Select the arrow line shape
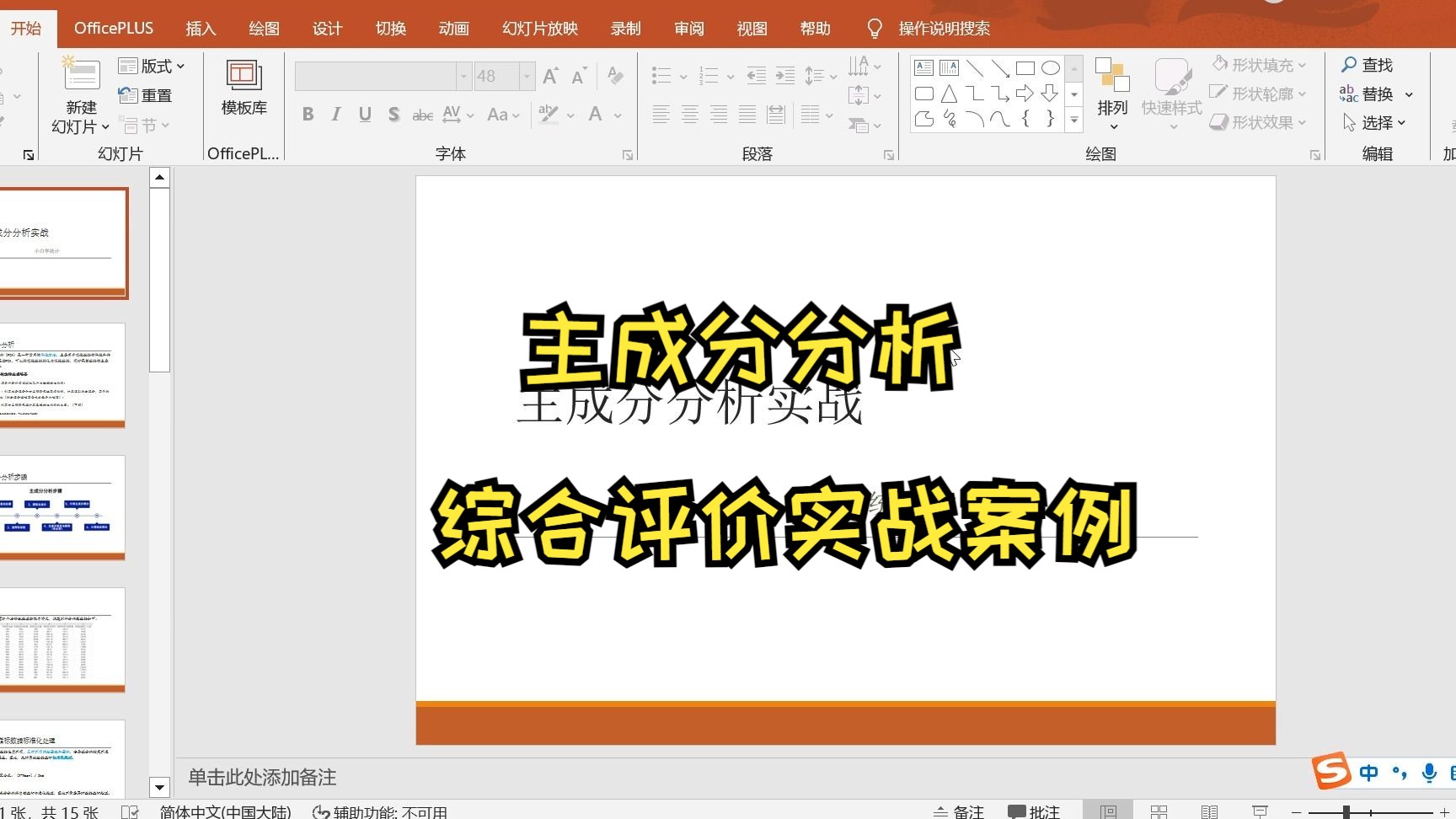 click(x=1000, y=67)
